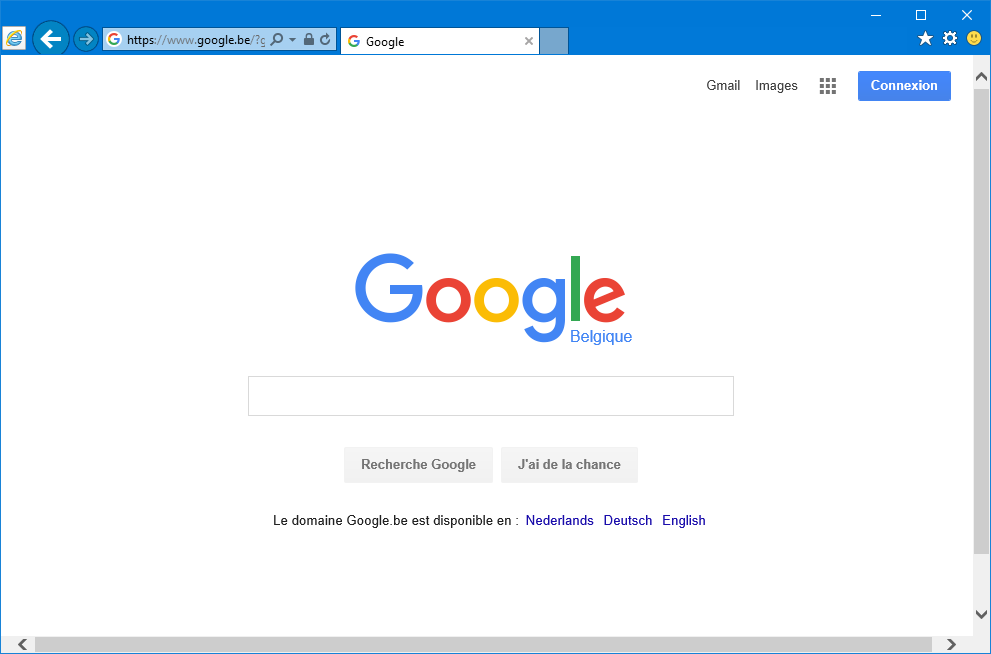Refresh the page with reload icon

click(325, 39)
